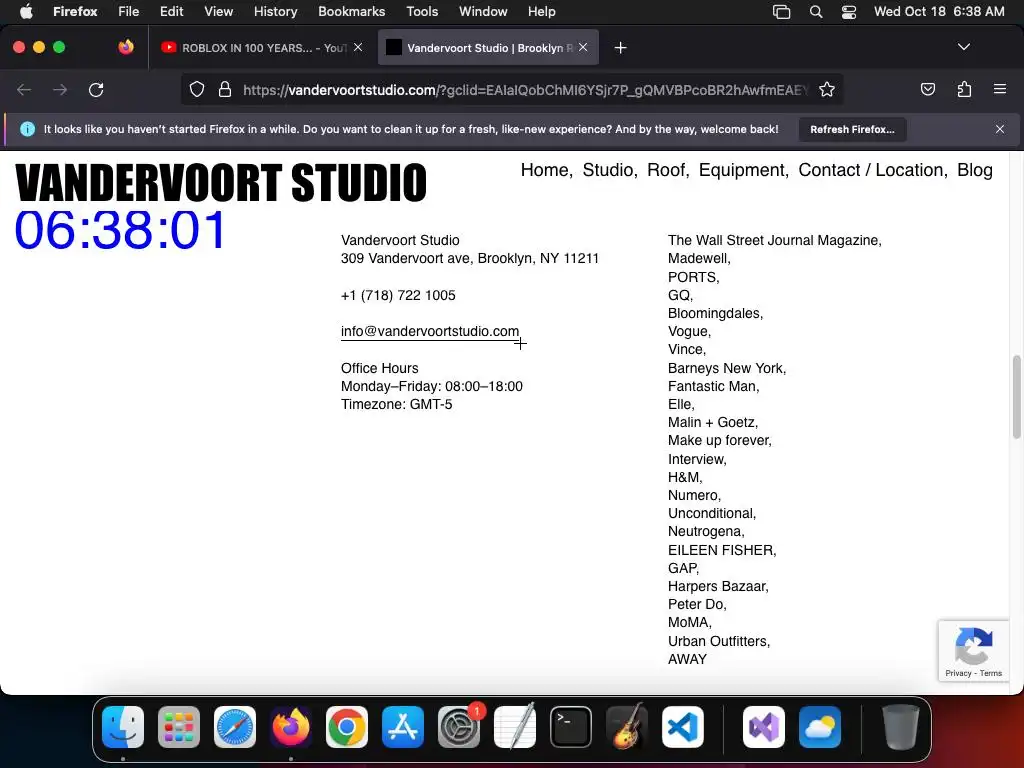1024x768 pixels.
Task: Open the weather cloud app in Dock
Action: 820,727
